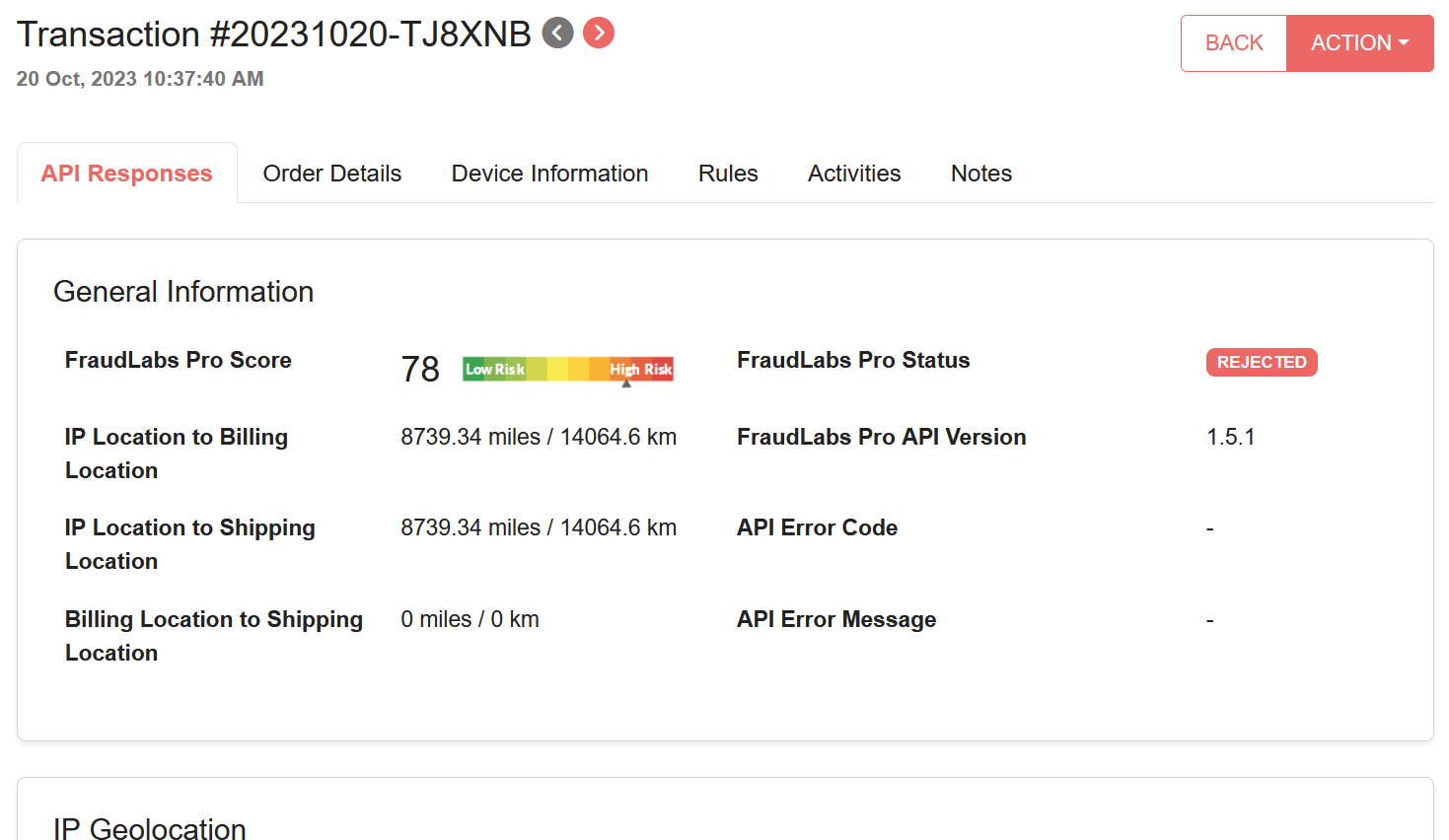Click the FraudLabs Pro Status label
1449x840 pixels.
tap(853, 360)
